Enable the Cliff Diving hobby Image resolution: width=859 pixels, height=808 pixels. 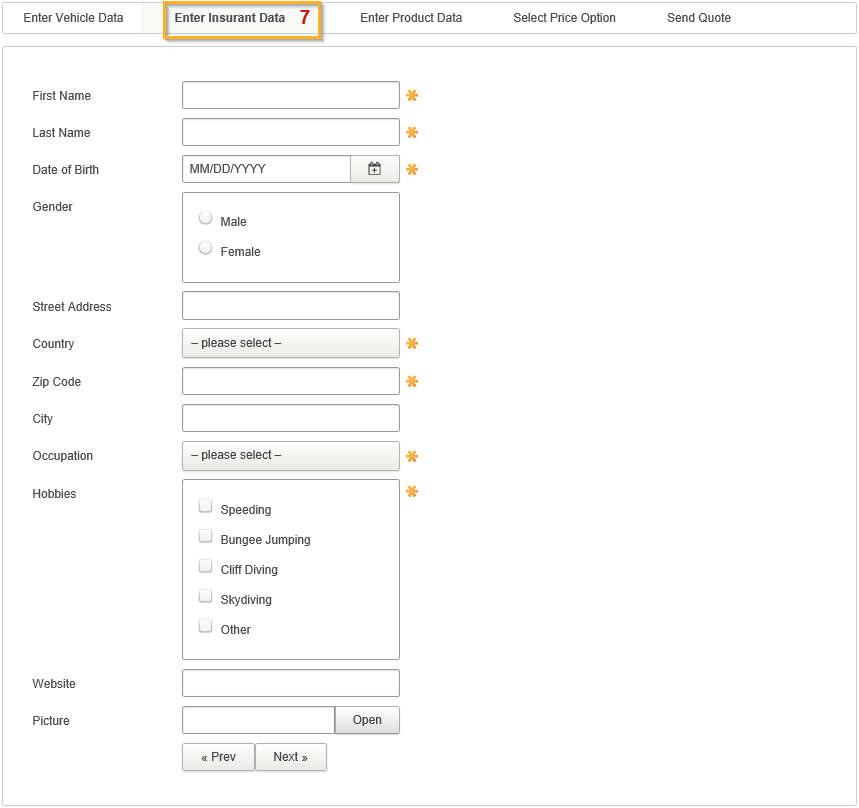[206, 566]
